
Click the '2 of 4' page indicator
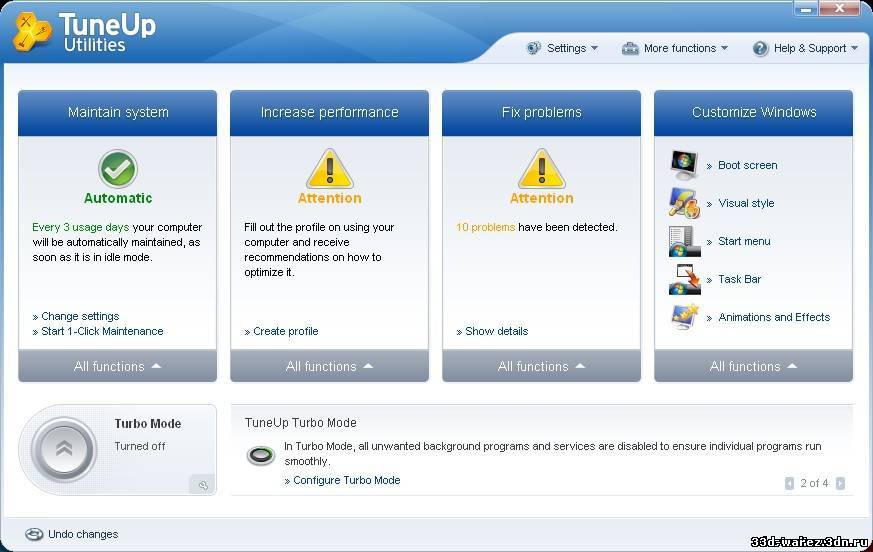814,483
